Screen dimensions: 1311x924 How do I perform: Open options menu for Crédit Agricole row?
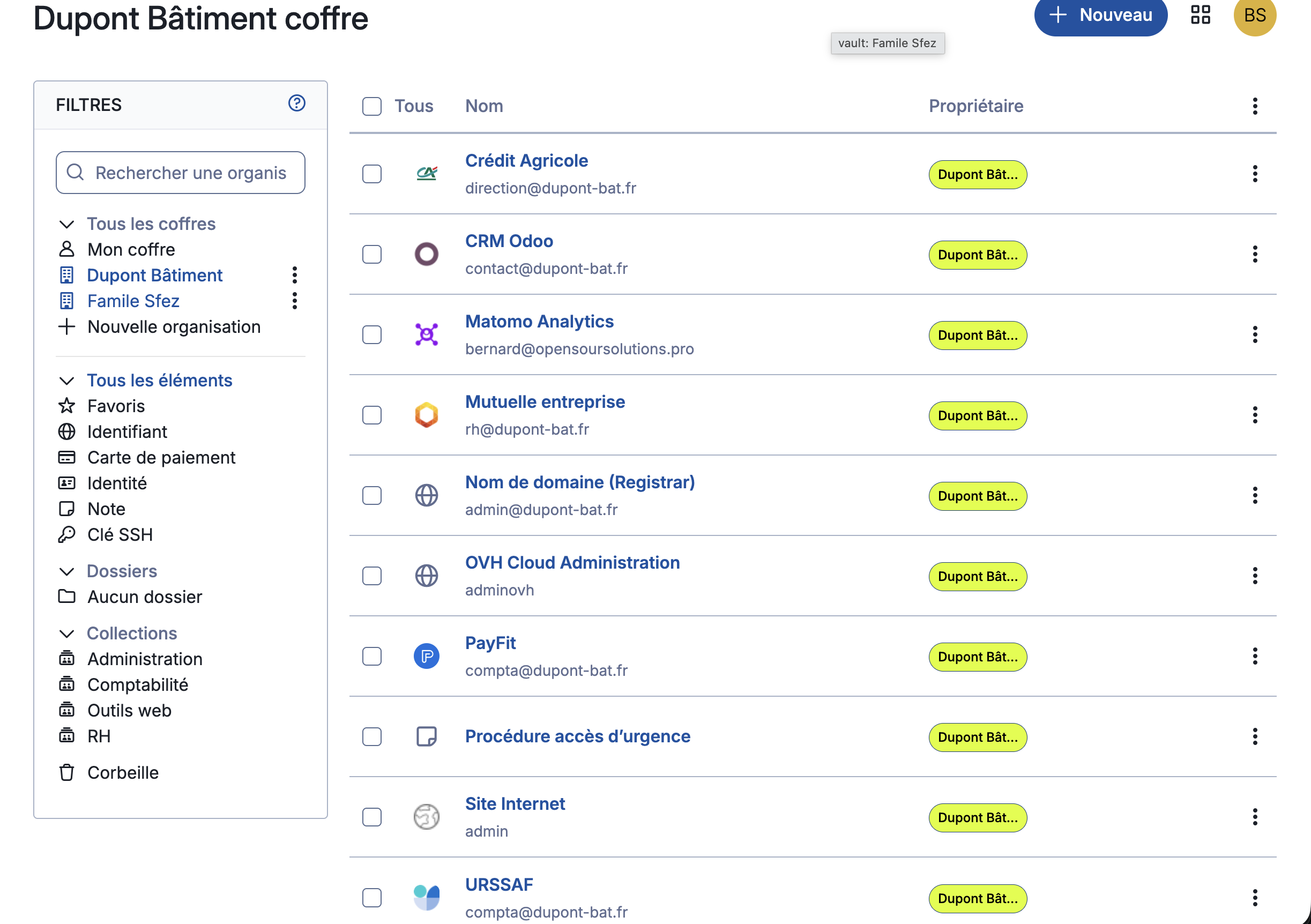[x=1255, y=174]
